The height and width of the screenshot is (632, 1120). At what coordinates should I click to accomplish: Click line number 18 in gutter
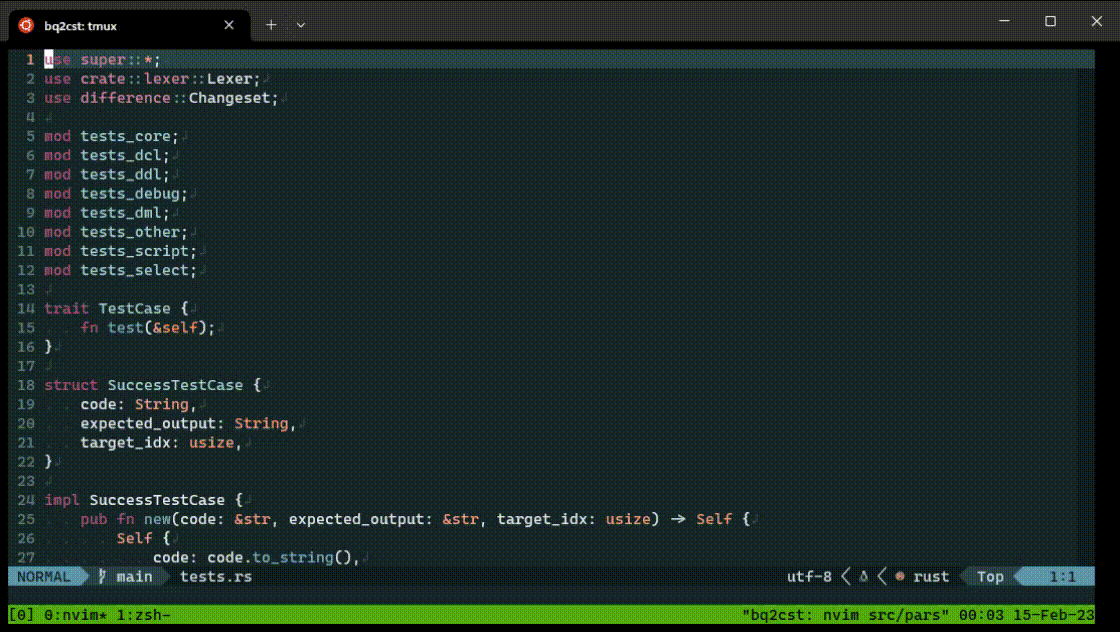tap(26, 385)
